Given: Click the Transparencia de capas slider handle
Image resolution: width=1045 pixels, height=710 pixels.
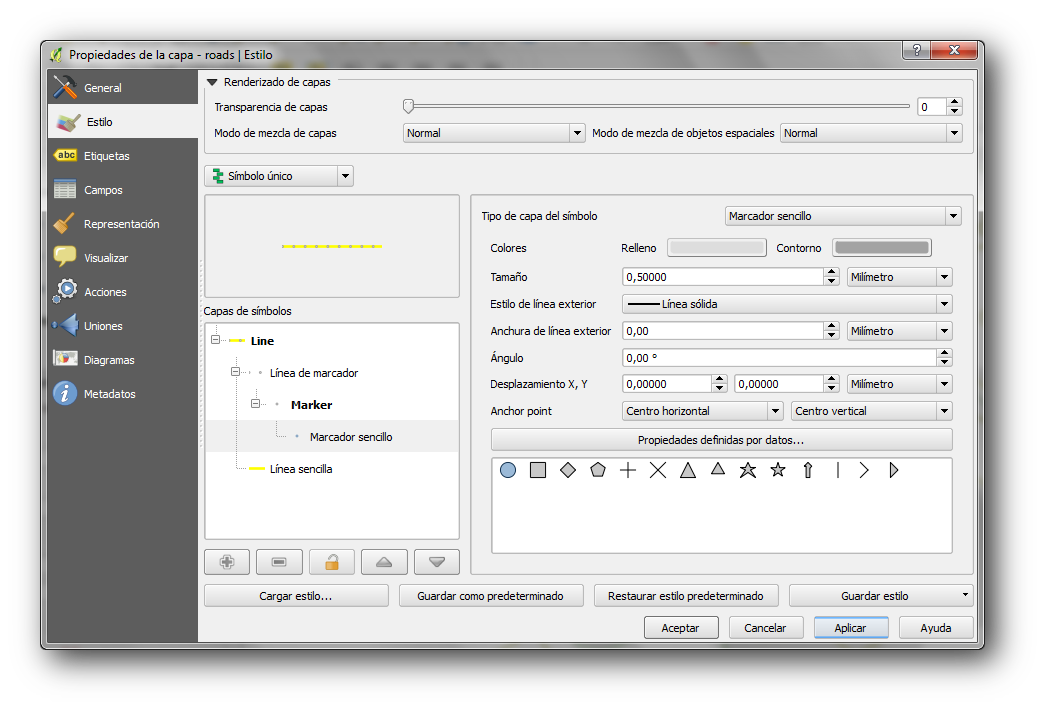Looking at the screenshot, I should click(x=409, y=105).
